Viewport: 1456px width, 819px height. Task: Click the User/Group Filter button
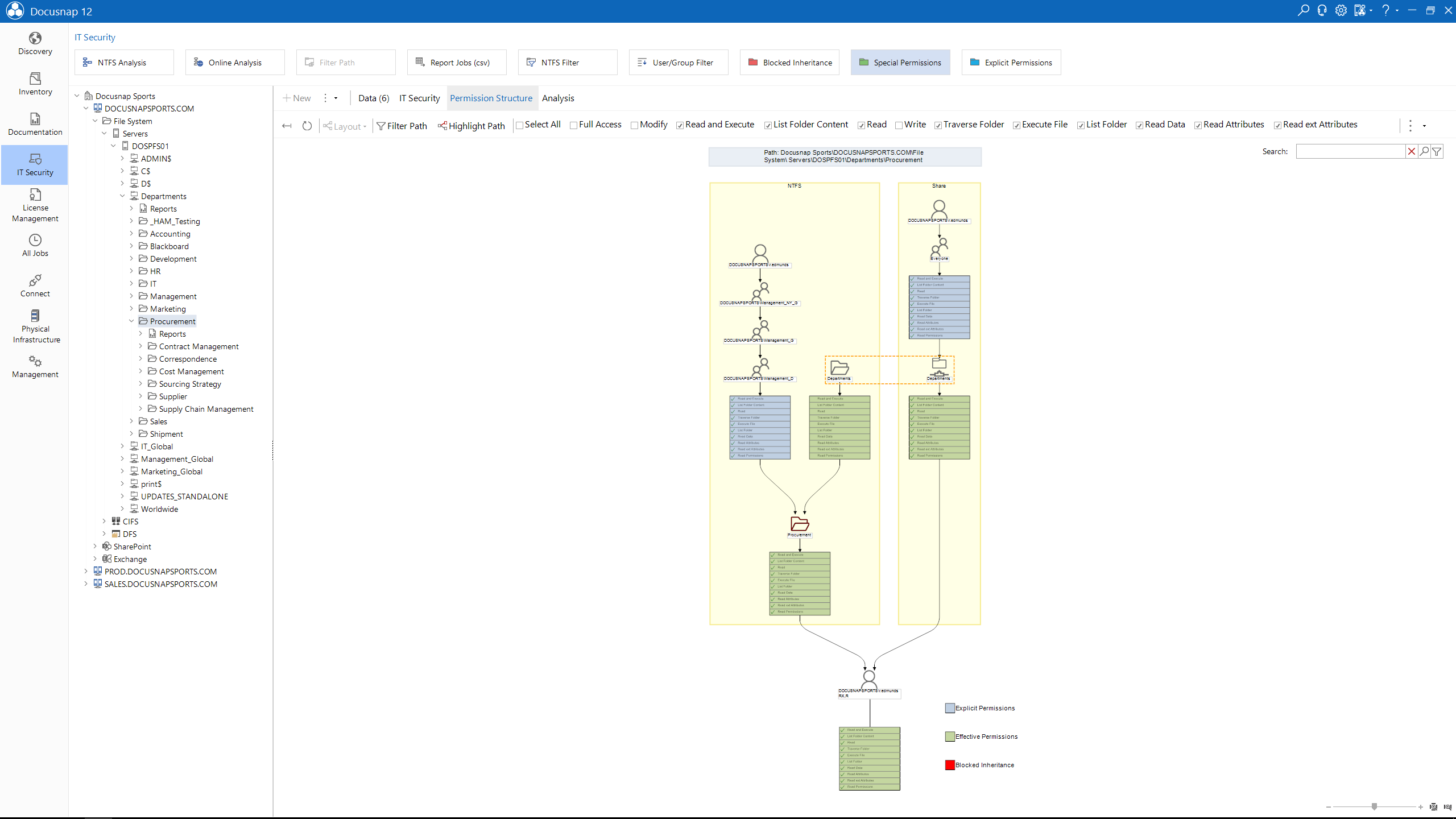(679, 62)
